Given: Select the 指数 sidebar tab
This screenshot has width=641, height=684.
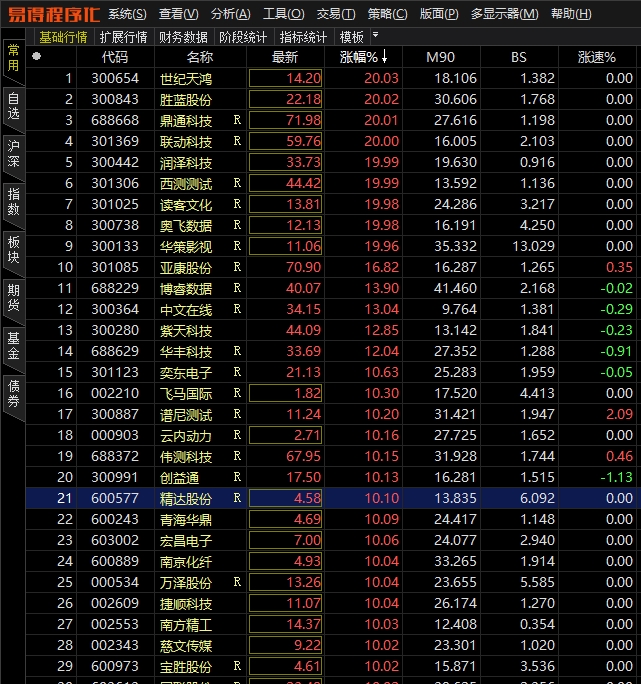Looking at the screenshot, I should (x=14, y=202).
